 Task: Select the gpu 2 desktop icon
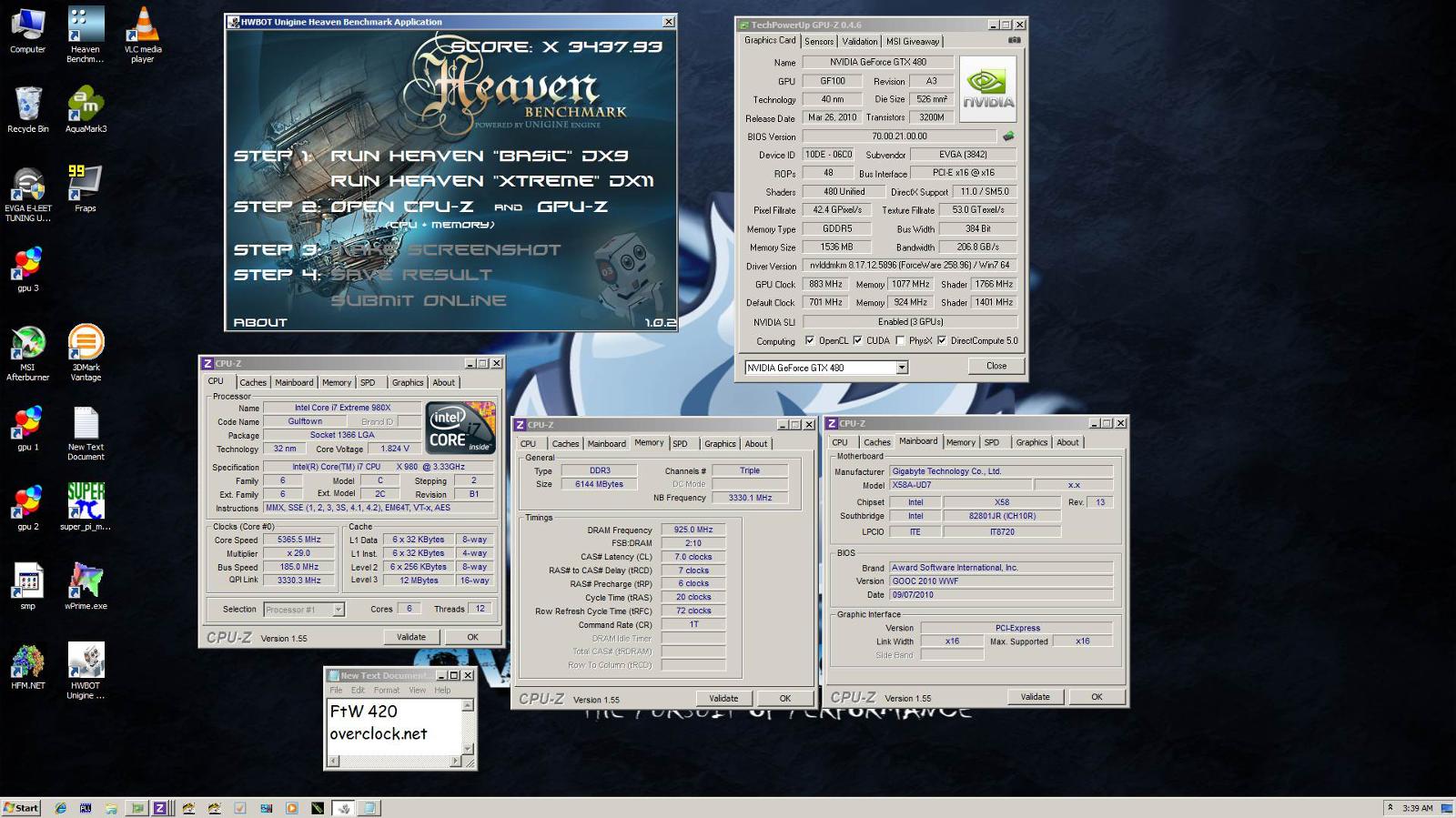pyautogui.click(x=27, y=507)
